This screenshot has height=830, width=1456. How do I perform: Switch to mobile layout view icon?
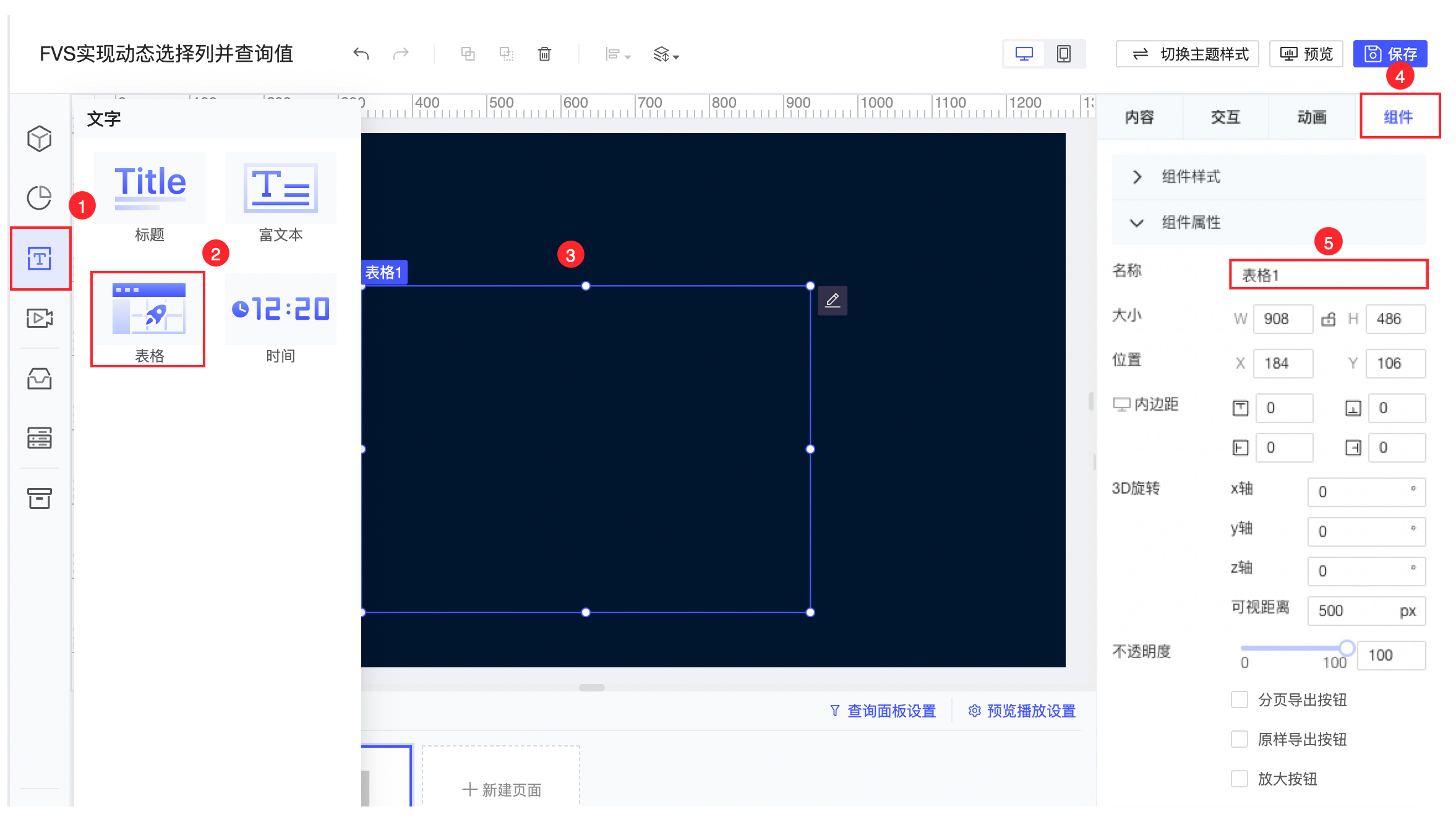1063,54
